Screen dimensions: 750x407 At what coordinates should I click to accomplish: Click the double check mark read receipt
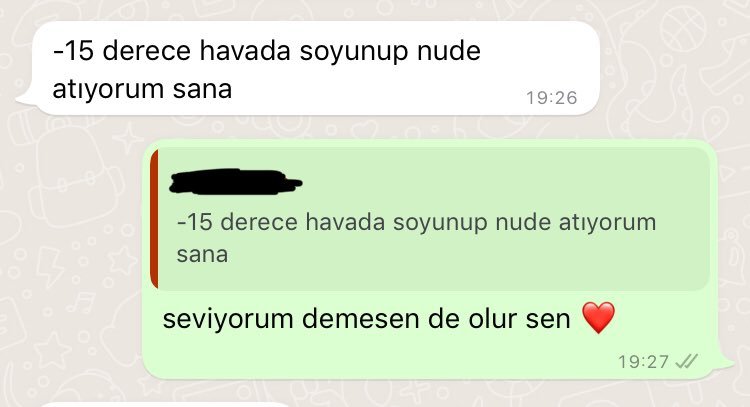tap(686, 362)
